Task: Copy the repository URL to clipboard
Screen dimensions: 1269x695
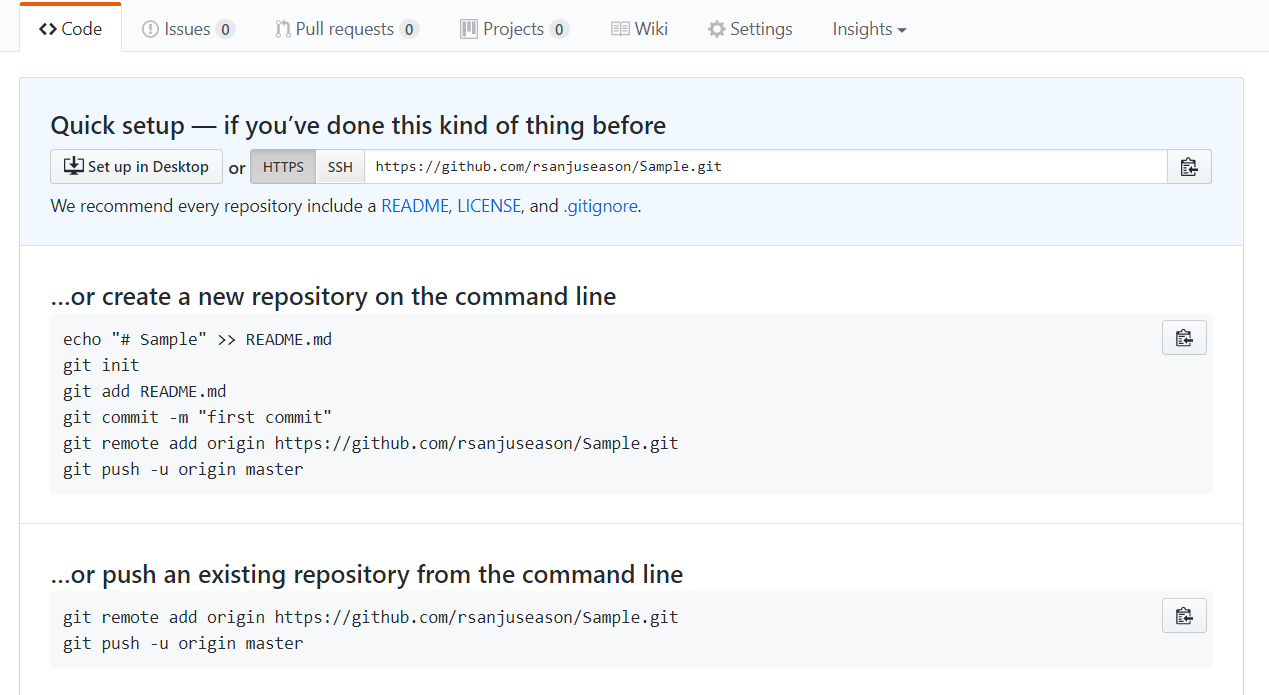Action: point(1188,167)
